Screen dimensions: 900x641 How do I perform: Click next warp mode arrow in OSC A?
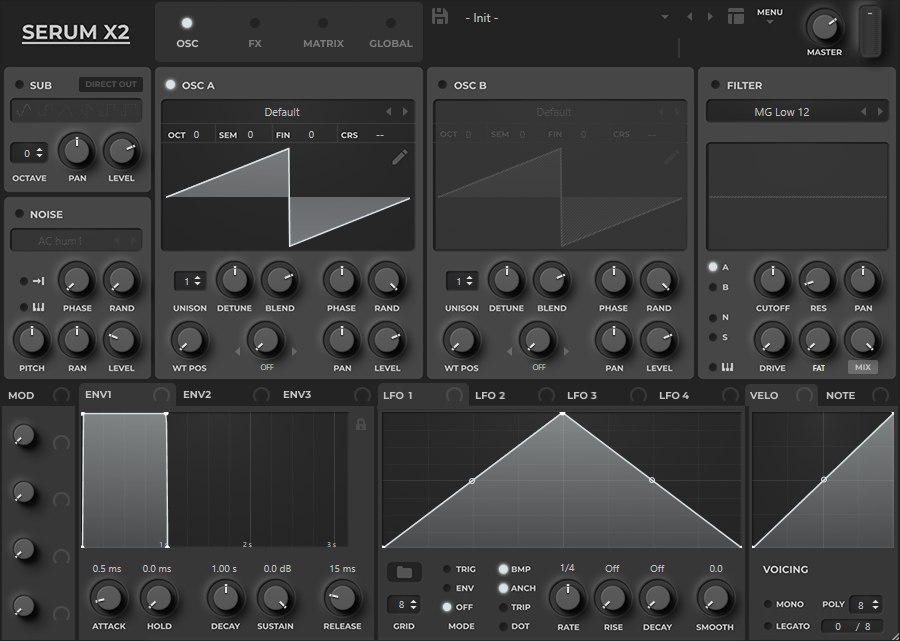coord(294,351)
